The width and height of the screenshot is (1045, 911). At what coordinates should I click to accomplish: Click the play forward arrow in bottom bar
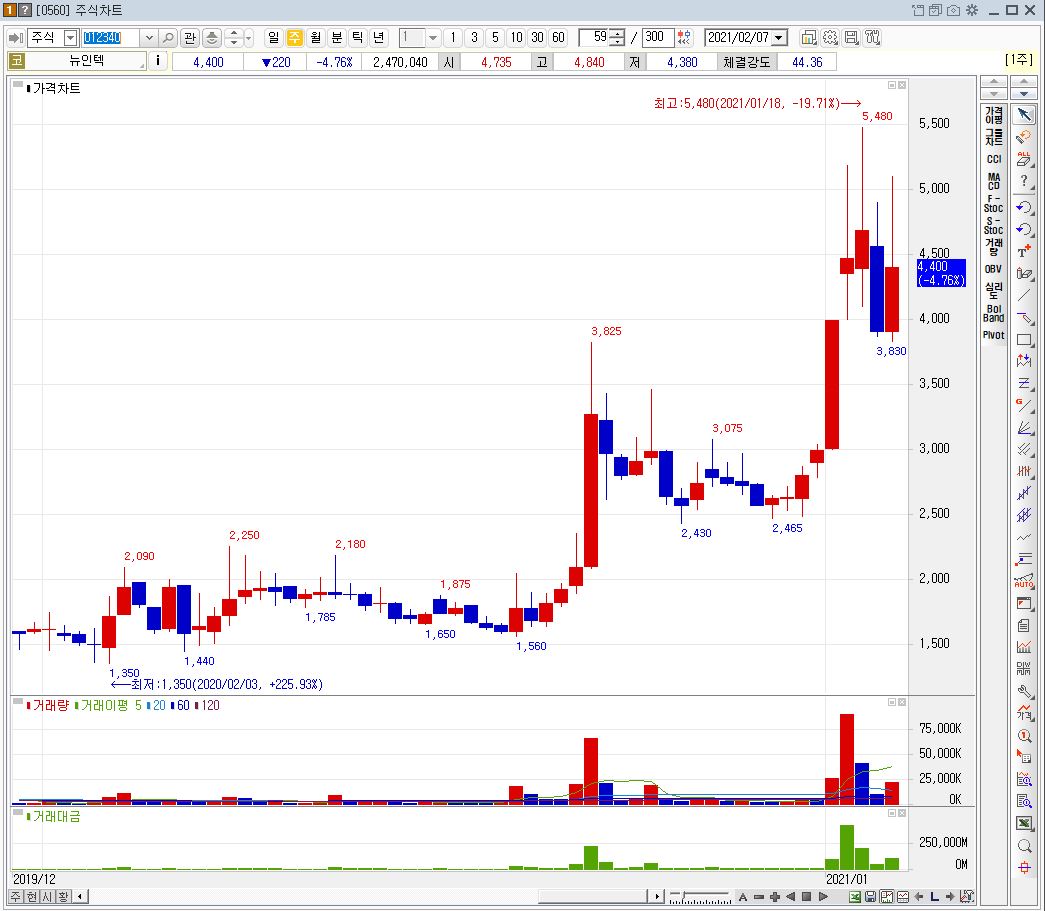tap(823, 897)
